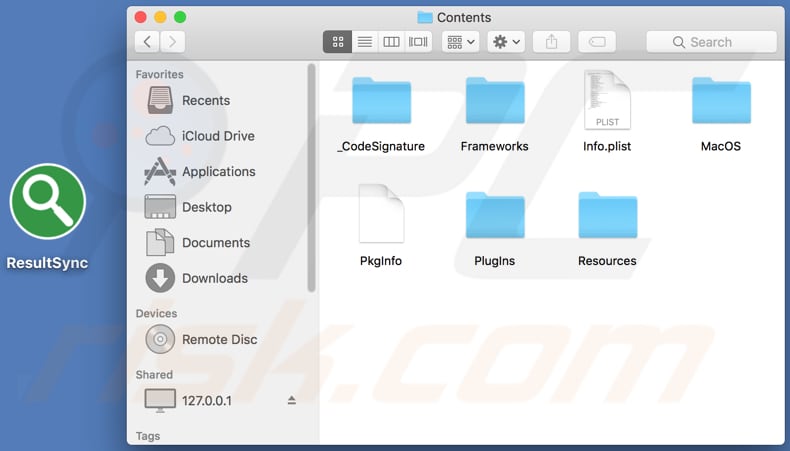Viewport: 790px width, 451px height.
Task: Click the PkgInfo name label
Action: [381, 261]
